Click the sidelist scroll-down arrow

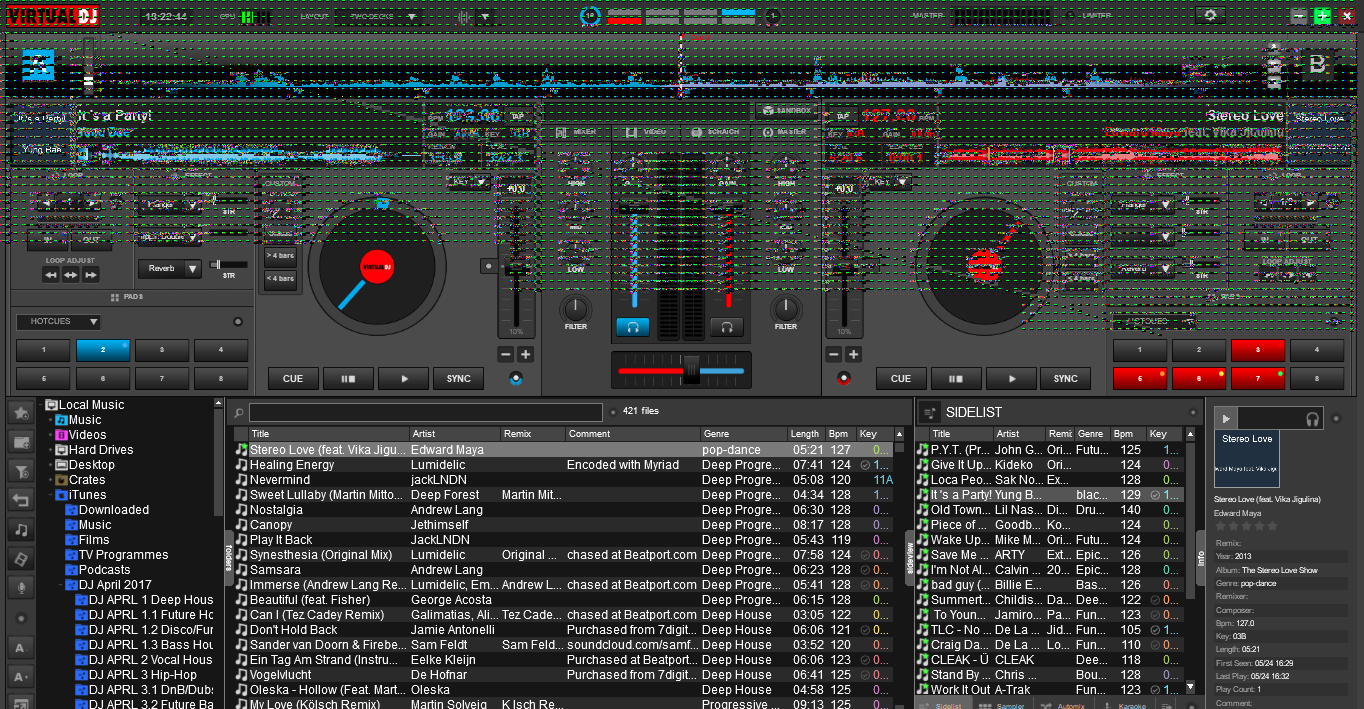(1190, 688)
